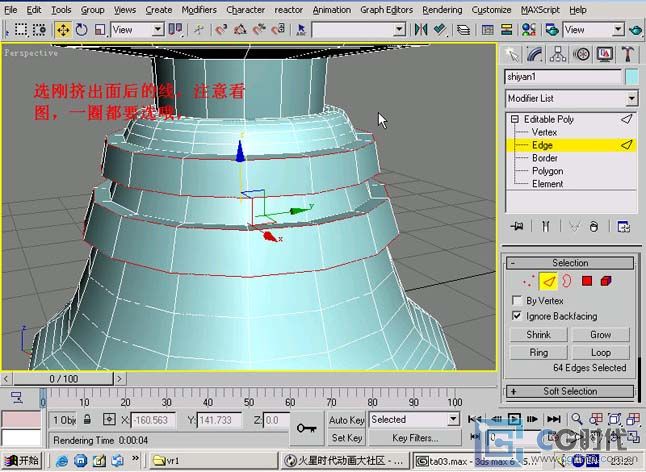Open the Curve Editor

click(487, 30)
